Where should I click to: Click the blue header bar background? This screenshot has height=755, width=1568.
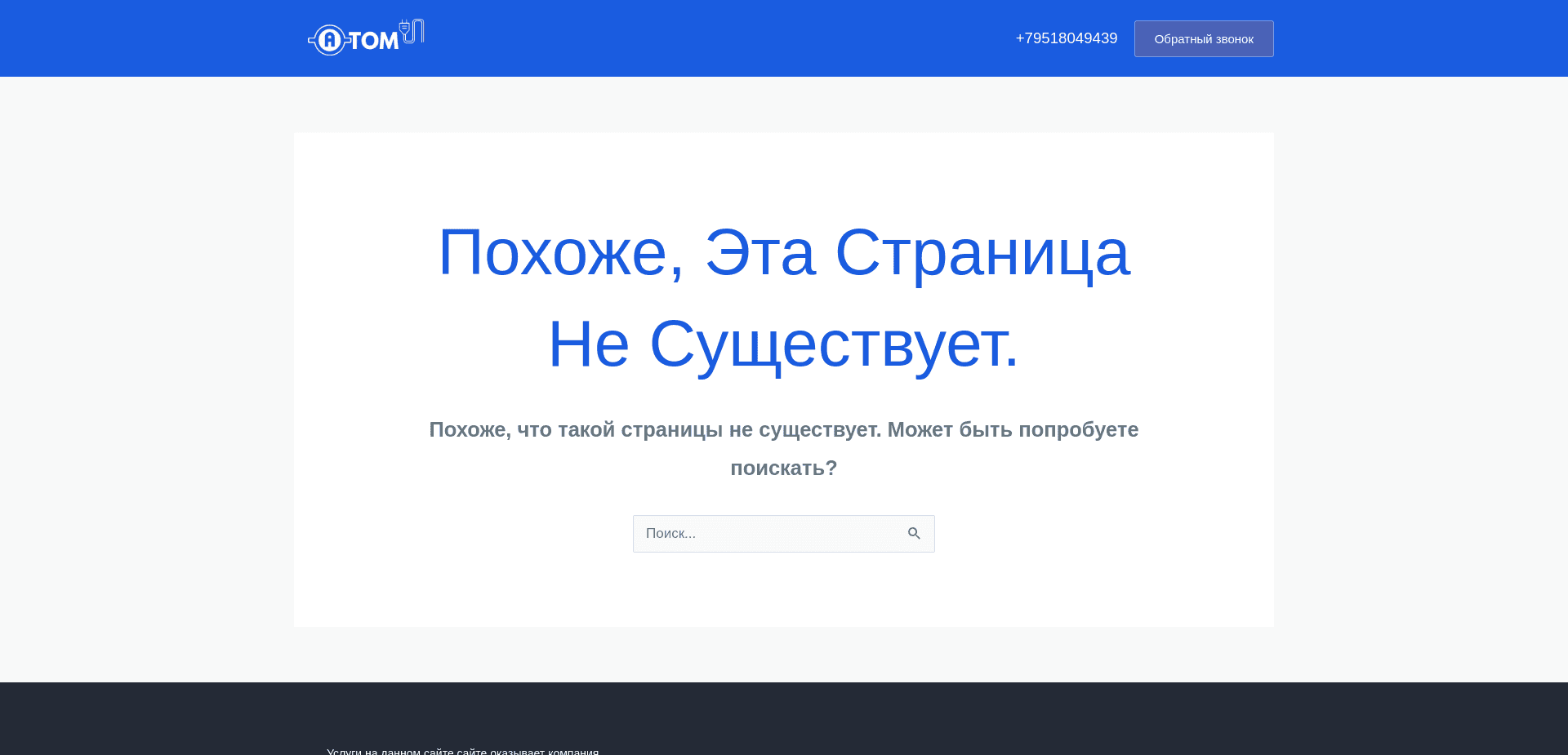[x=735, y=38]
